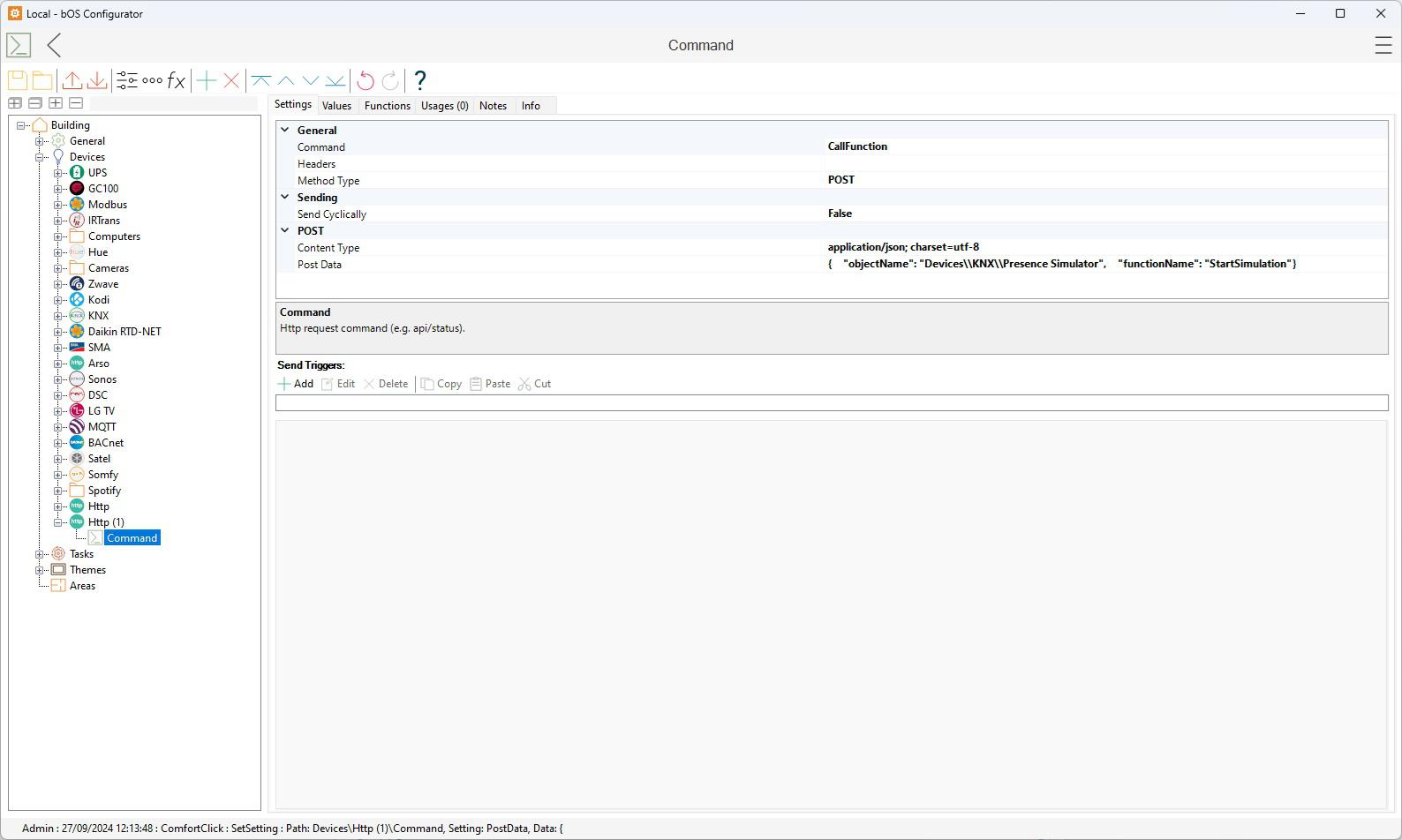Collapse the POST settings section

[285, 230]
